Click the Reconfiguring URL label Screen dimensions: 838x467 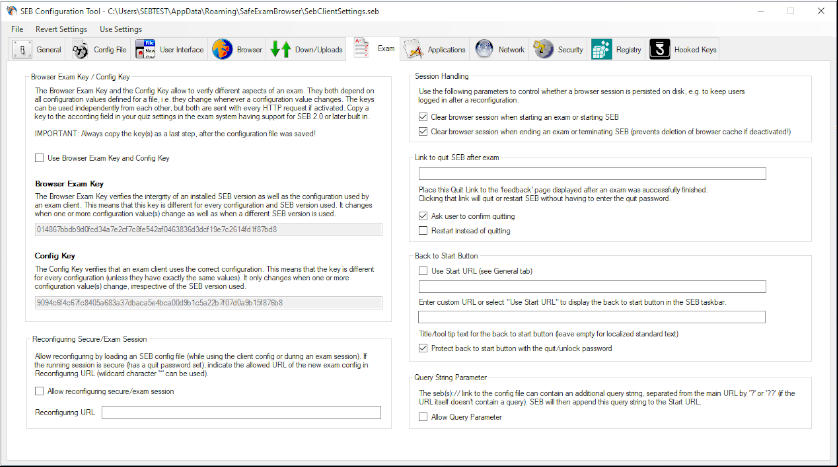[65, 412]
